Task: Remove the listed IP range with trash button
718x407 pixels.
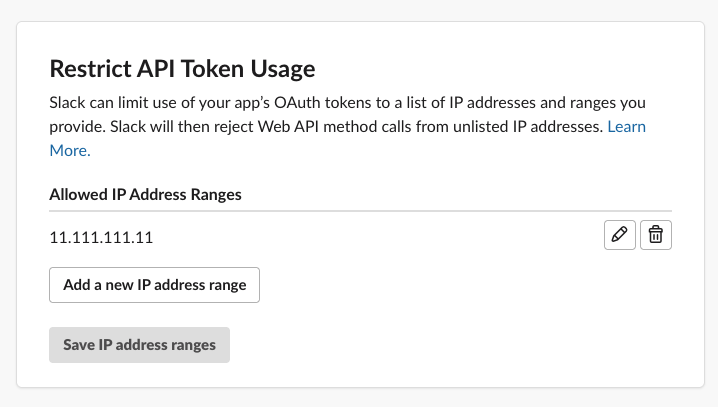Action: click(655, 235)
